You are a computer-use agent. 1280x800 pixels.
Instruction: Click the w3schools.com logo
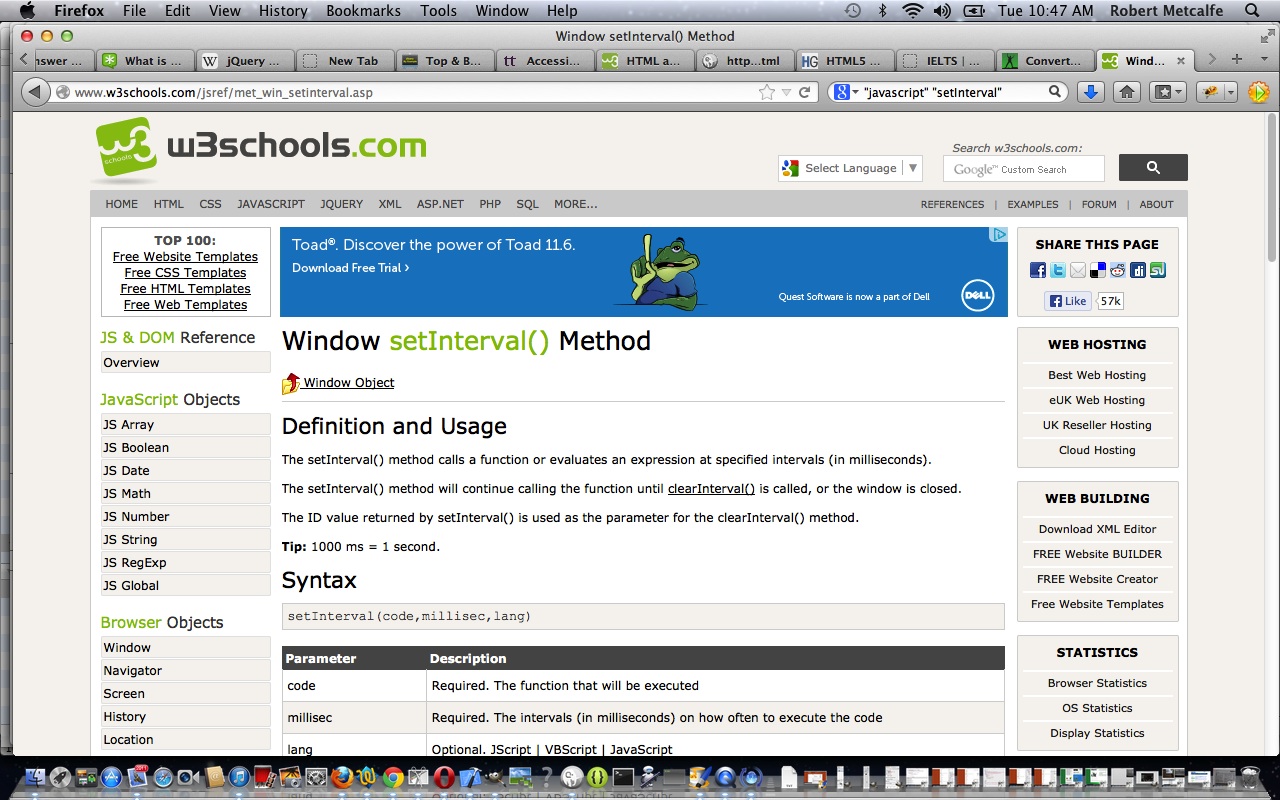click(x=261, y=148)
